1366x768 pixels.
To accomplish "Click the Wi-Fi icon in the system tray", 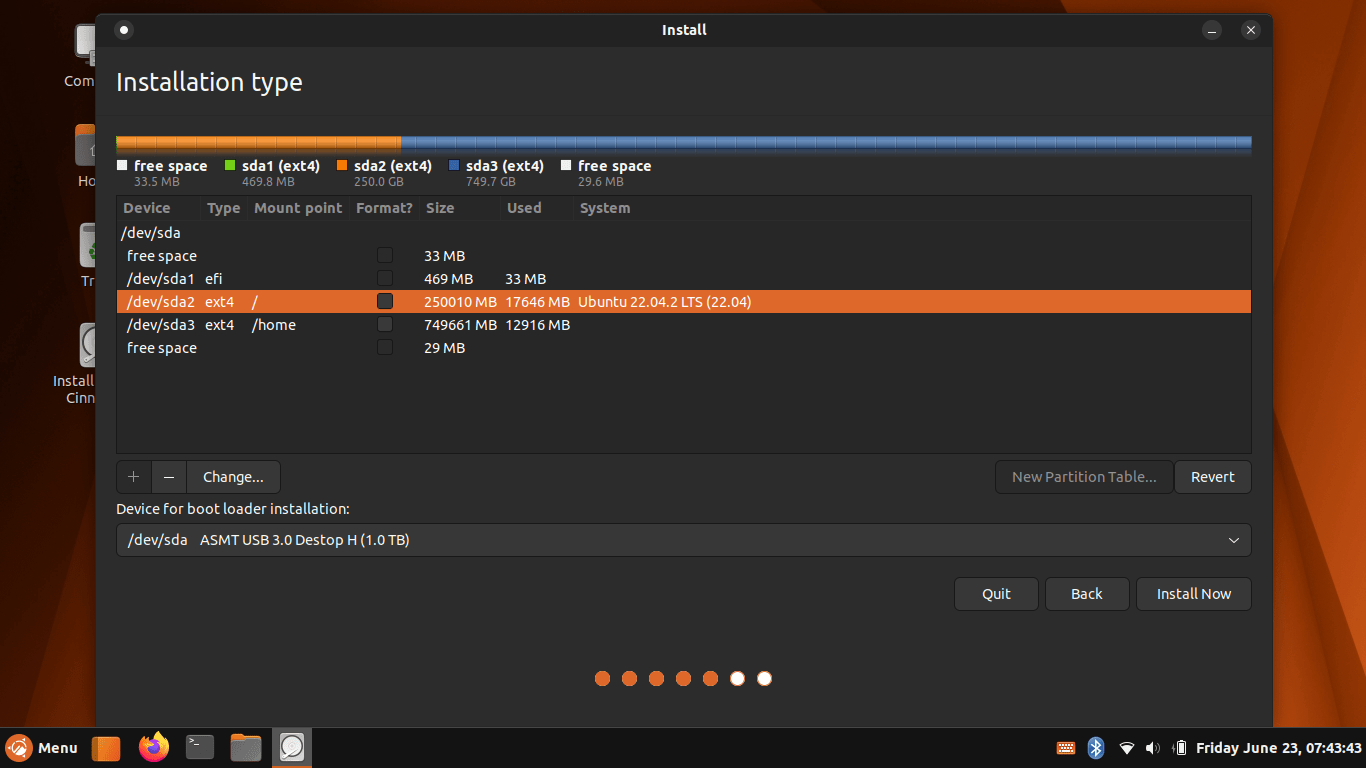I will click(x=1126, y=747).
